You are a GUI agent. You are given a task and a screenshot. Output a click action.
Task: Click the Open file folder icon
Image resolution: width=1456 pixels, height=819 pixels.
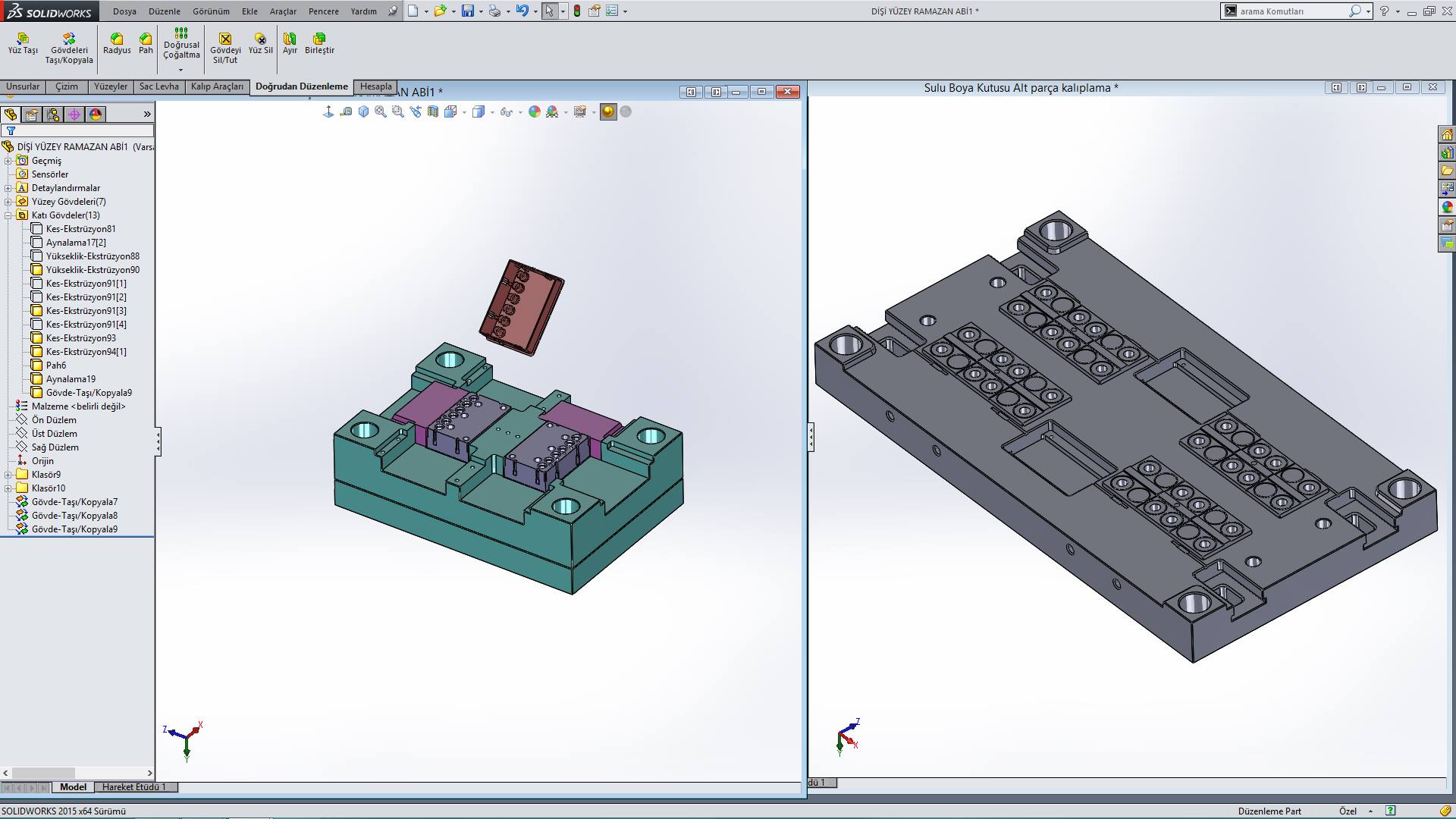coord(440,11)
